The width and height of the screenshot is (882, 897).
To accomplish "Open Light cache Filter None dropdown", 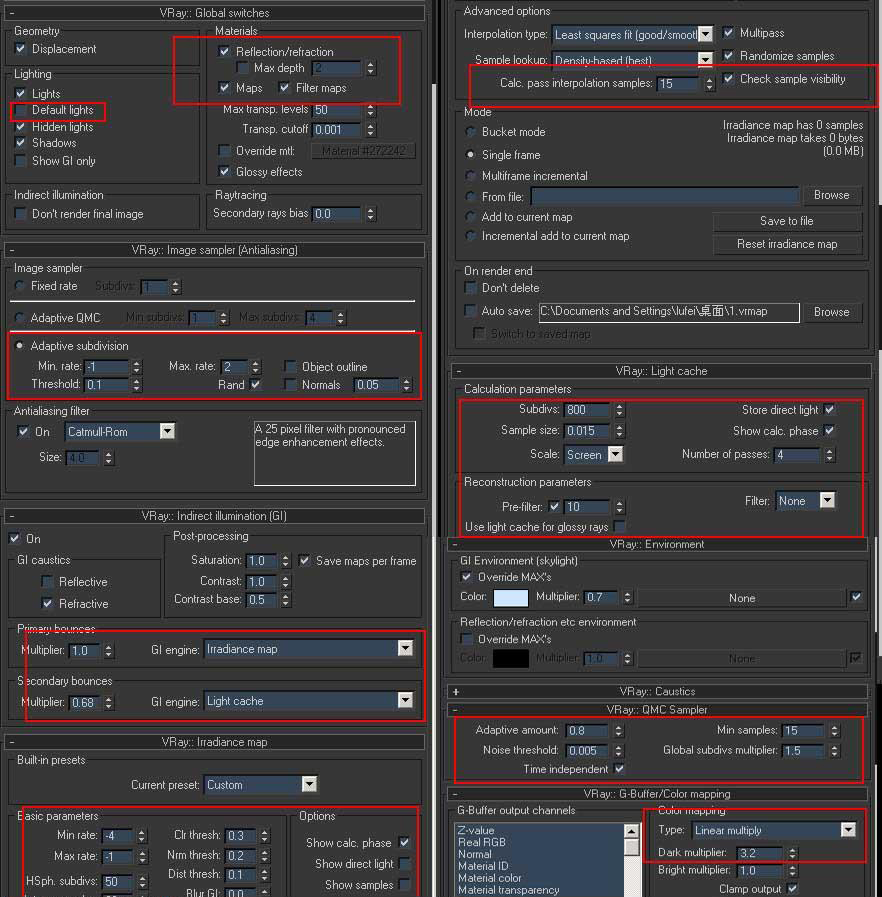I will point(827,501).
